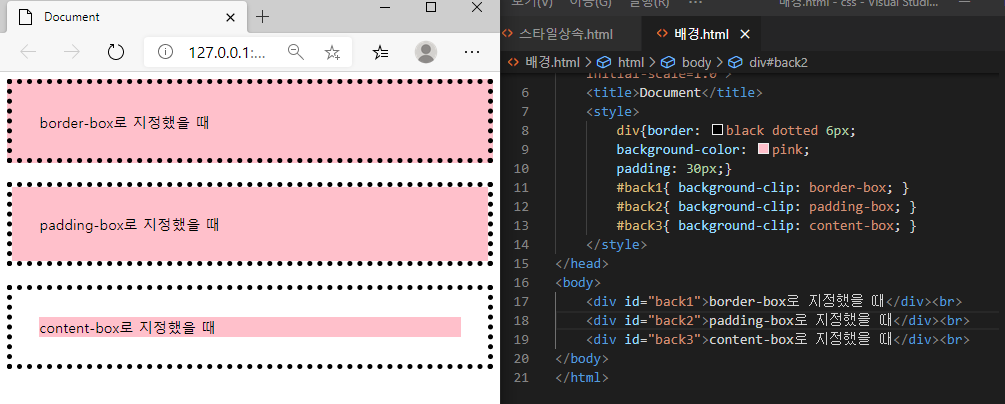Click 'dotted' keyword in border rule
Screen dimensions: 1005x404
pos(794,130)
